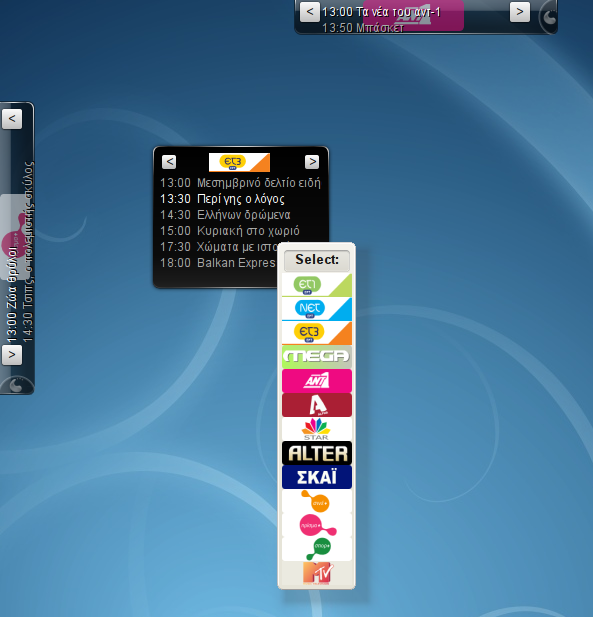The height and width of the screenshot is (617, 593).
Task: Select the MTV channel logo
Action: click(317, 573)
